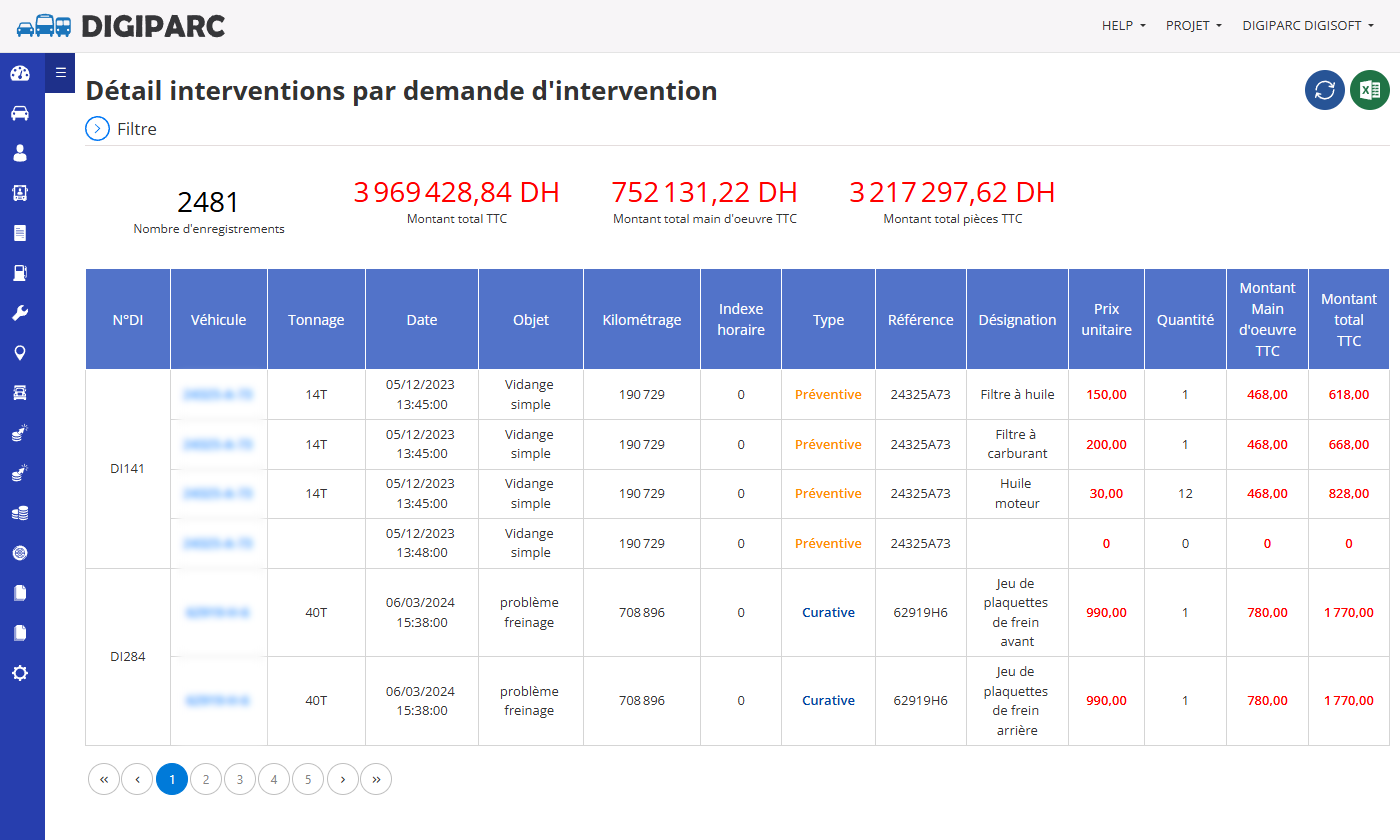Viewport: 1400px width, 840px height.
Task: Open the user person icon in sidebar
Action: coord(20,153)
